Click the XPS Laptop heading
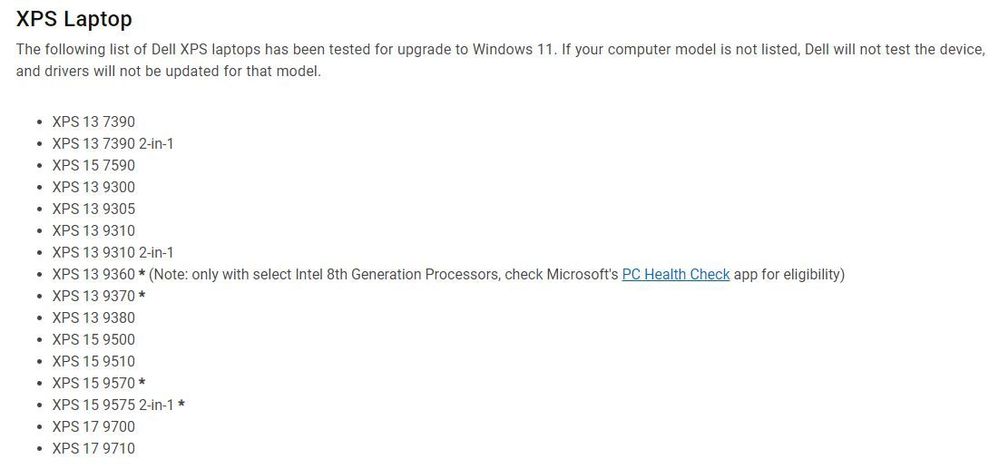This screenshot has height=468, width=999. pos(74,19)
